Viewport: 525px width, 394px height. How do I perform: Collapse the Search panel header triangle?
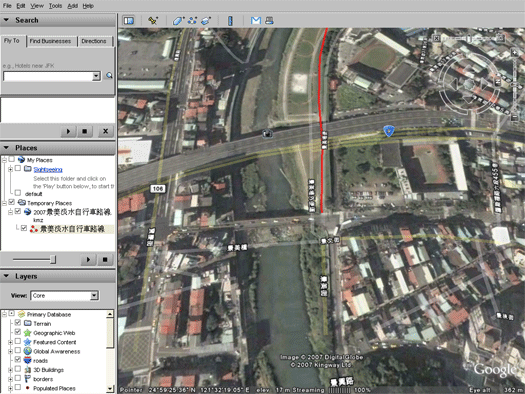coord(6,20)
